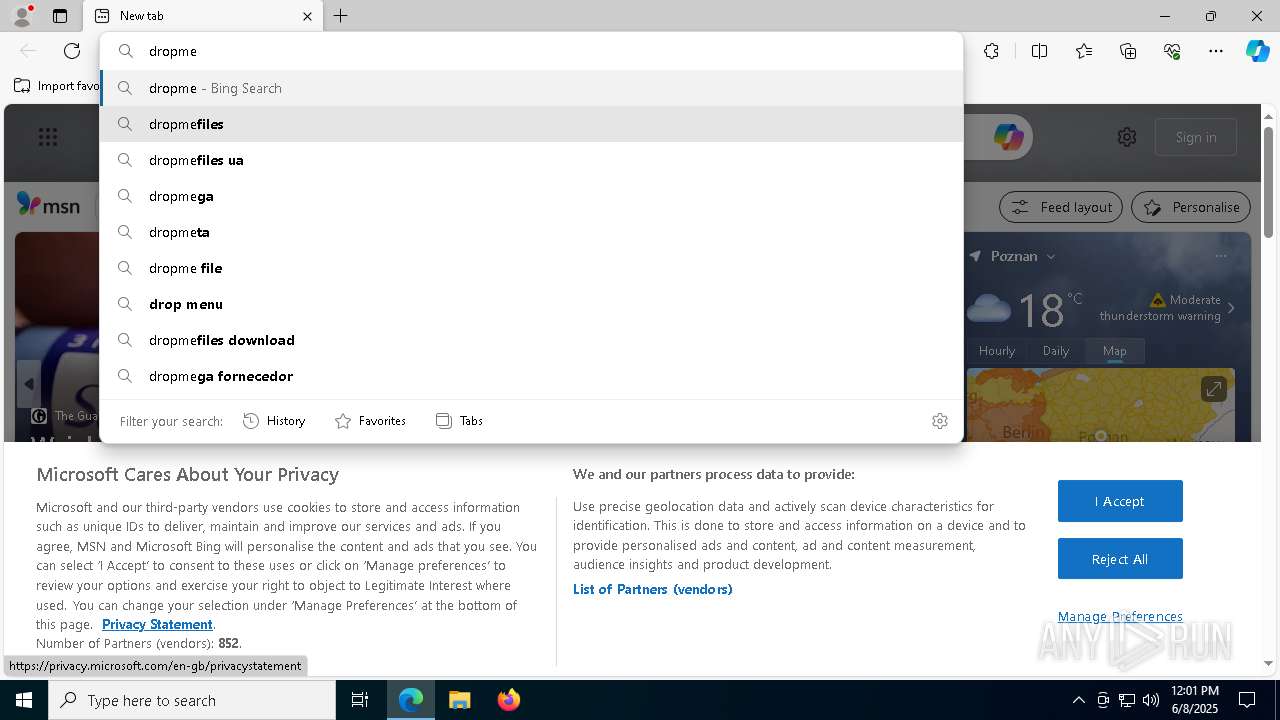The width and height of the screenshot is (1280, 720).
Task: Open the Windows Start menu
Action: click(x=24, y=700)
